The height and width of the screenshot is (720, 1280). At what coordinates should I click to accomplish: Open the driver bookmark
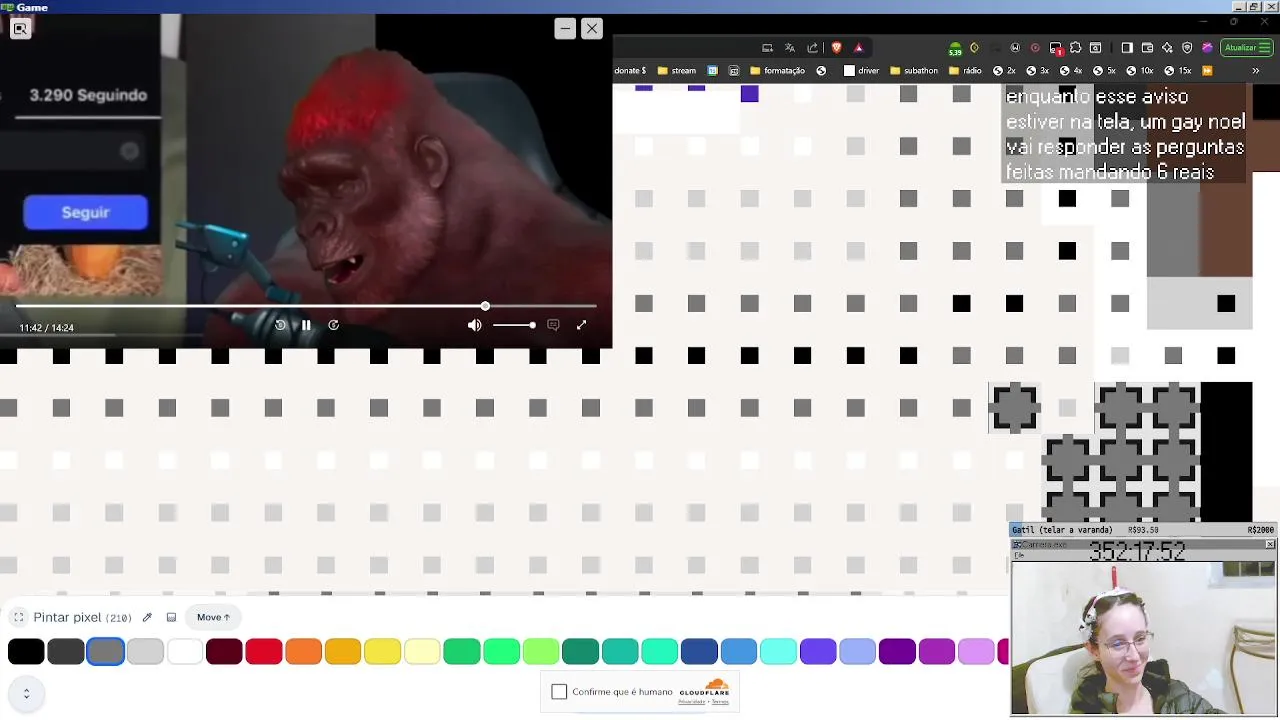coord(861,71)
